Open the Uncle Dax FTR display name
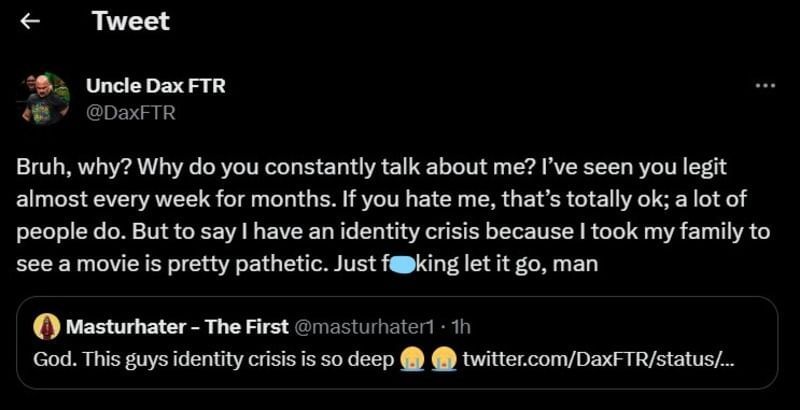Image resolution: width=800 pixels, height=410 pixels. tap(155, 86)
